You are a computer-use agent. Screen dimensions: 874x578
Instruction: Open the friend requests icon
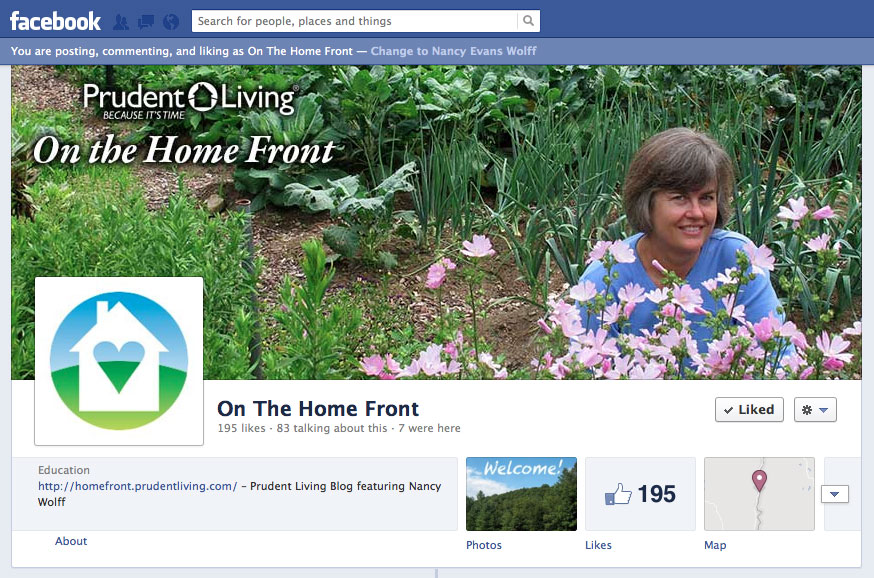coord(121,22)
